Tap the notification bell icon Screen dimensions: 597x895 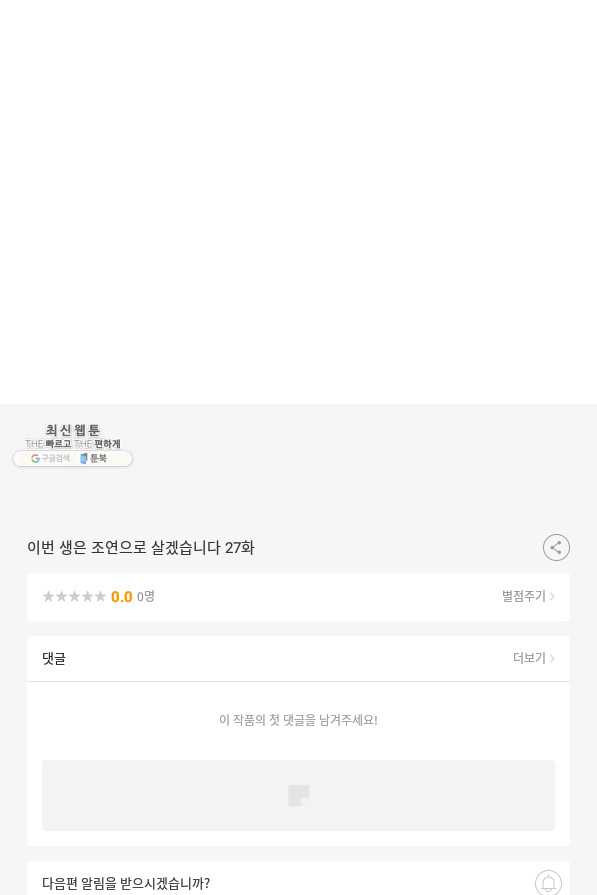click(x=548, y=882)
